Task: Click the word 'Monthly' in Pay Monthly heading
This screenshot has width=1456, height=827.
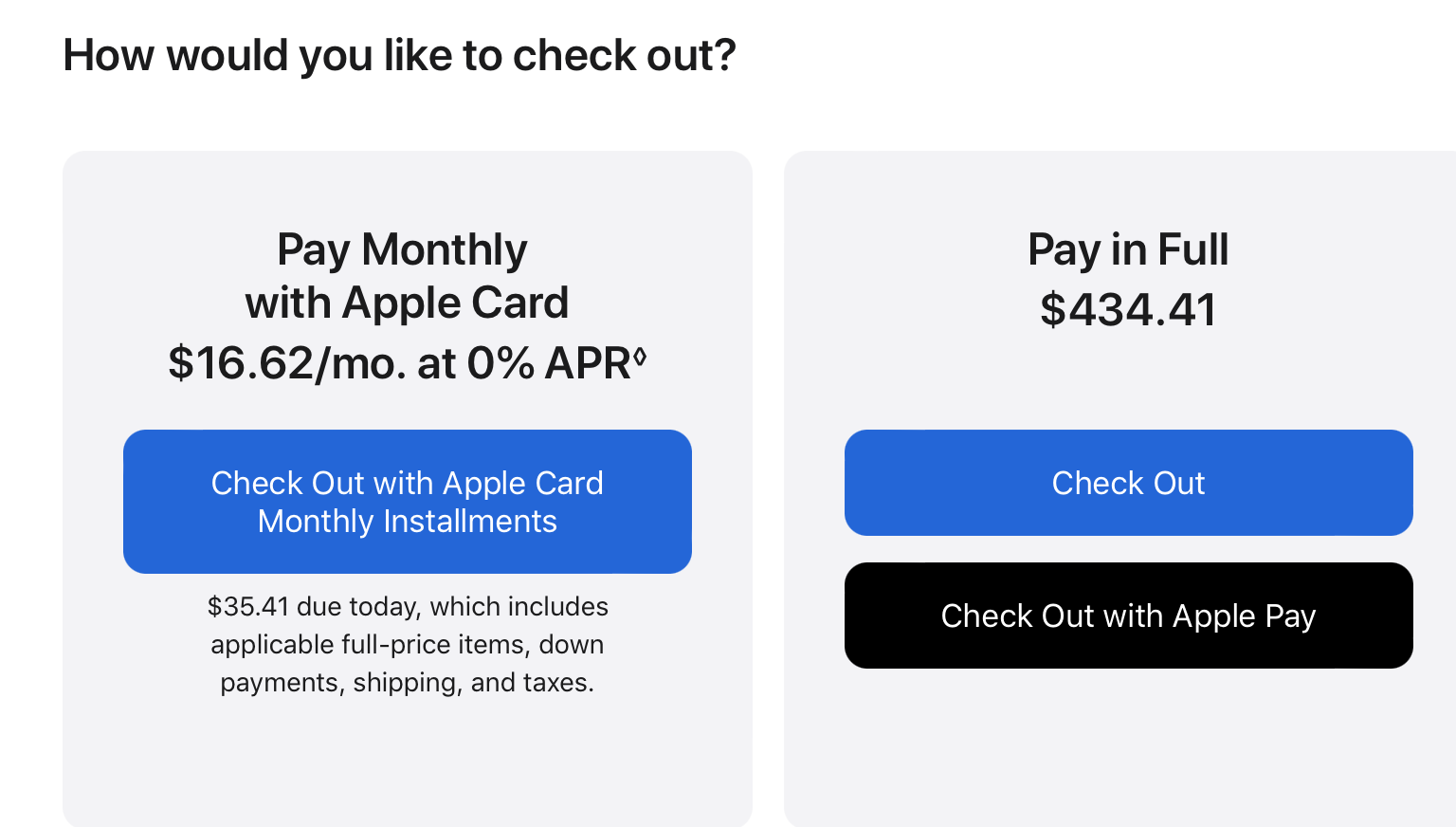Action: click(444, 250)
